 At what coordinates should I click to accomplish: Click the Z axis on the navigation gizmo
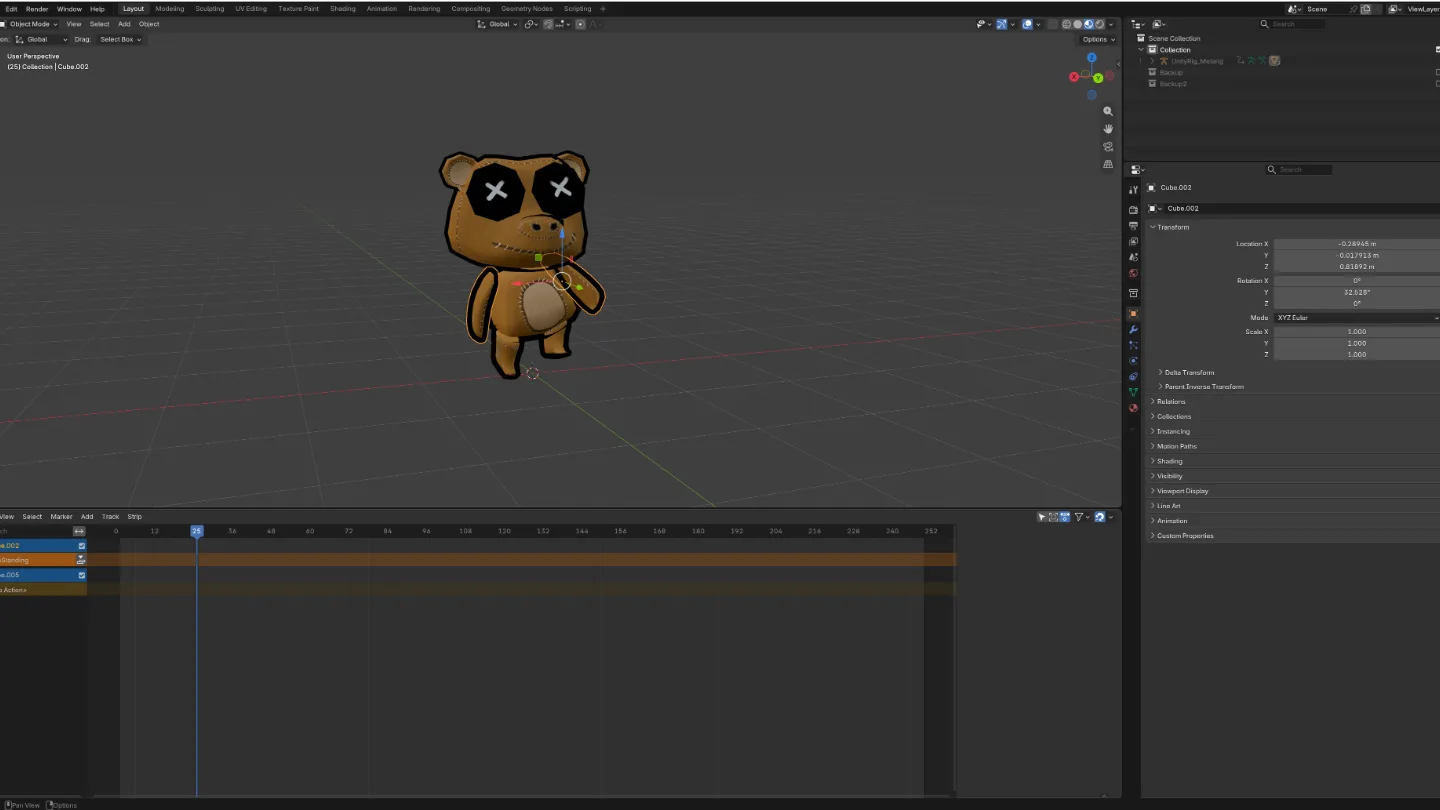click(1092, 58)
